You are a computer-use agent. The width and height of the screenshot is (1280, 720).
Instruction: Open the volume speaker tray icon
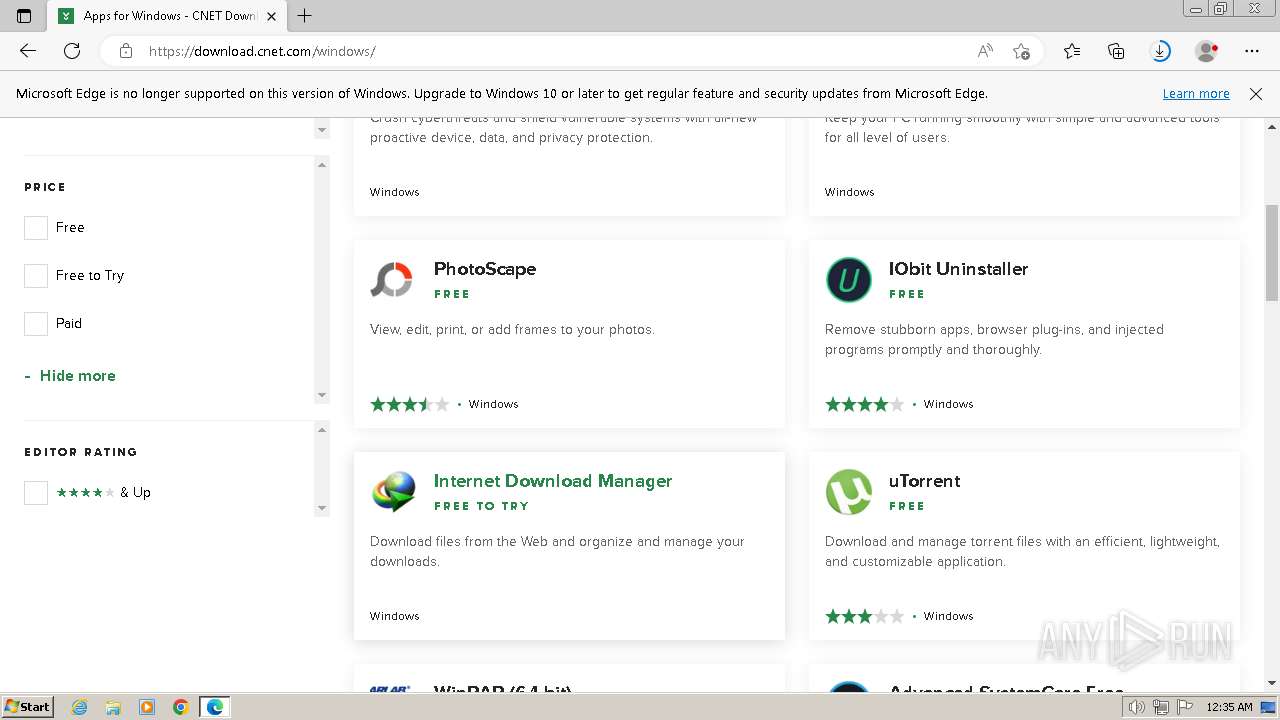(1139, 707)
